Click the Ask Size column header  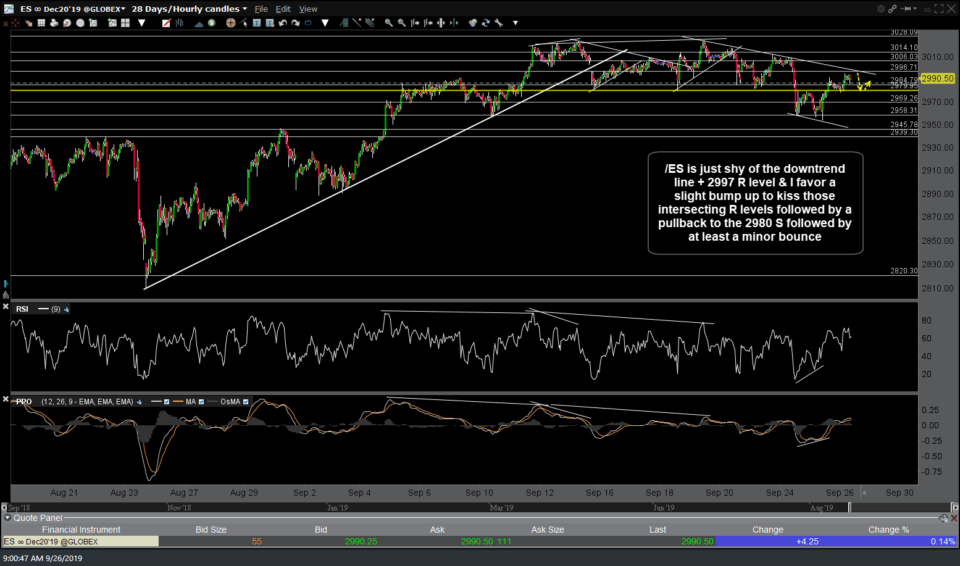[547, 530]
